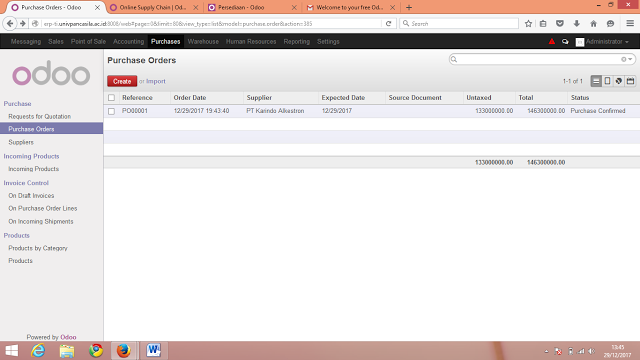Launch Google Chrome from taskbar
640x360 pixels.
tap(96, 351)
